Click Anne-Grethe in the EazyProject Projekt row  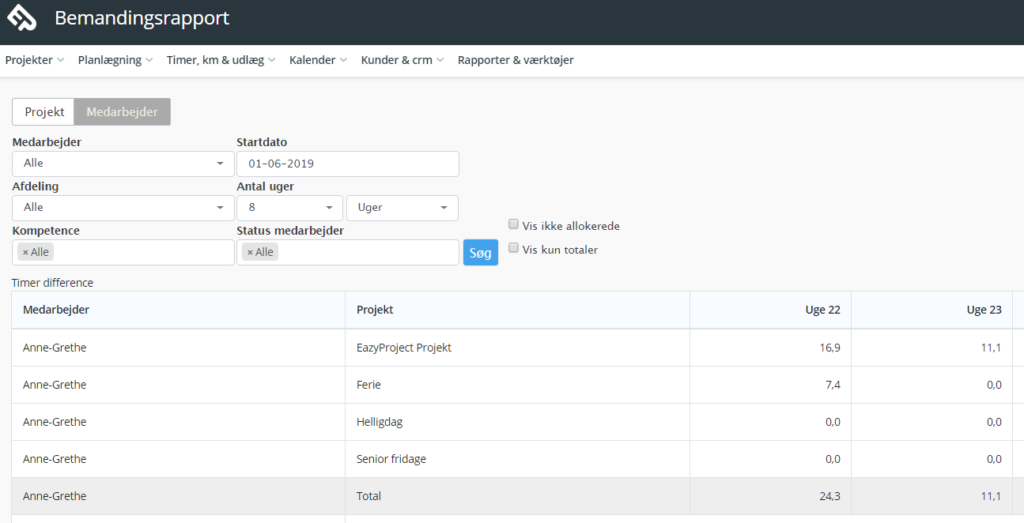tap(54, 348)
